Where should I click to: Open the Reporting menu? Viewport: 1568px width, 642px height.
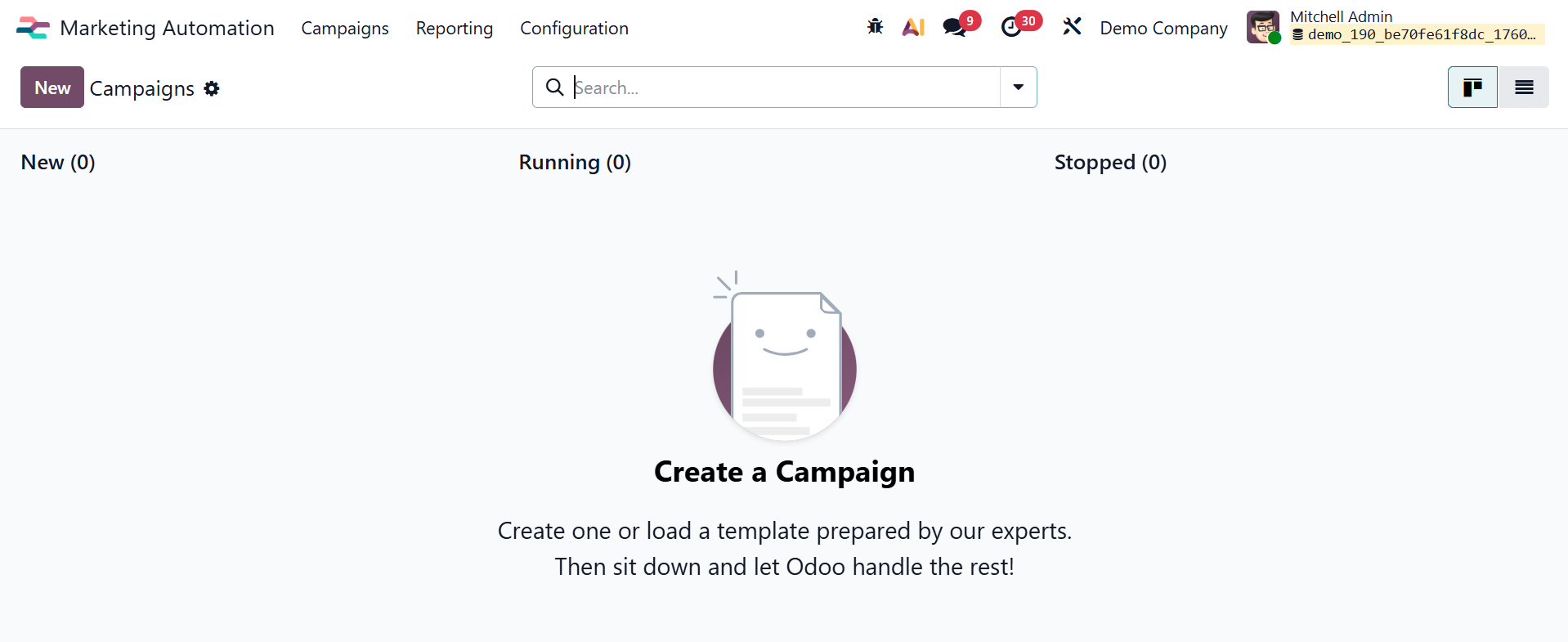455,28
